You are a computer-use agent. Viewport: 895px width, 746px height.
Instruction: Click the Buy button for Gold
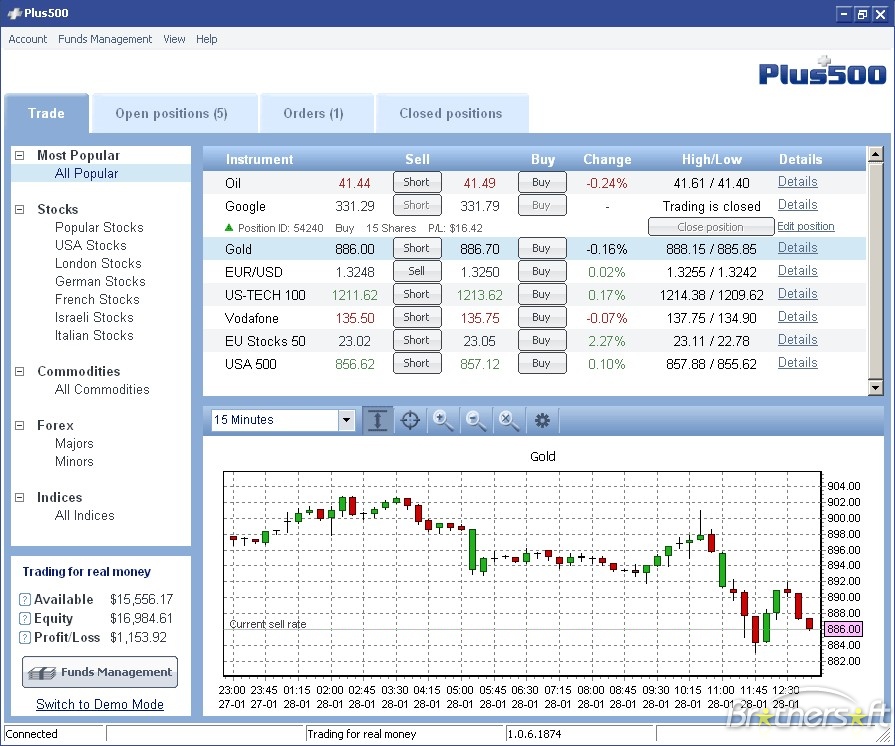pos(542,248)
